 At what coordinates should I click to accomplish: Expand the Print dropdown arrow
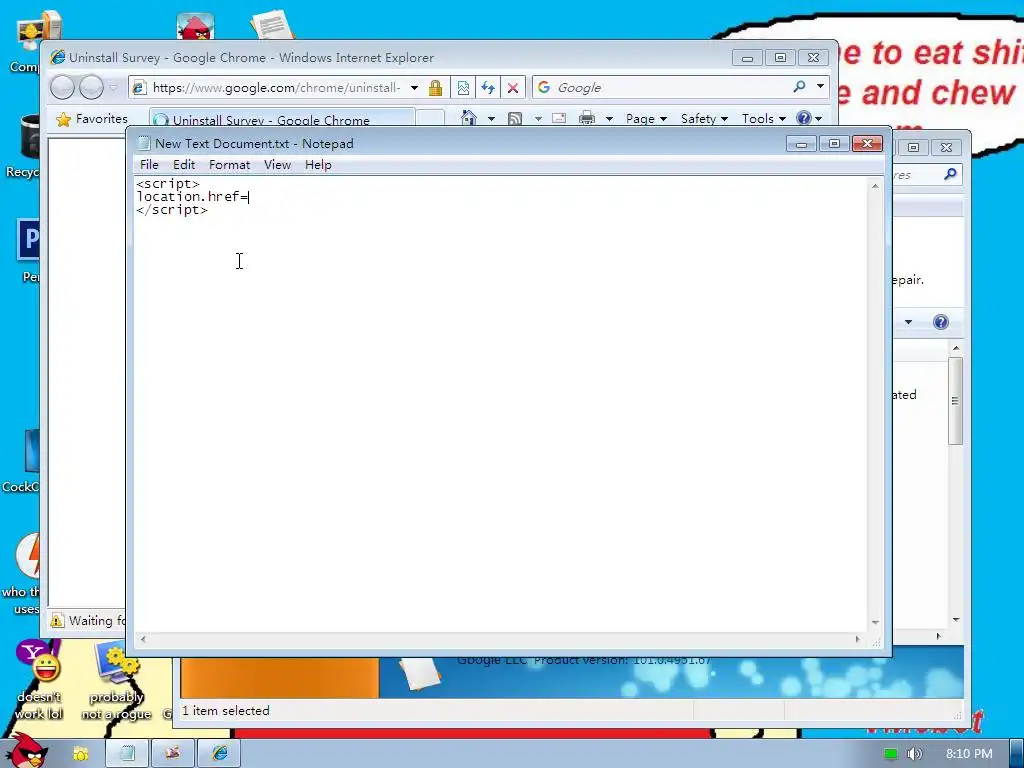[609, 119]
